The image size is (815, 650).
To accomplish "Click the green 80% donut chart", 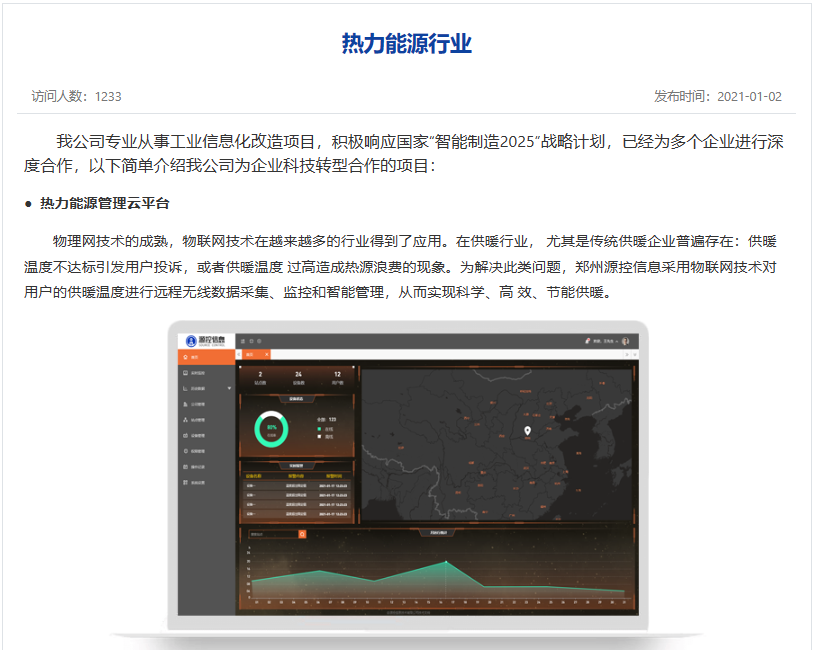I will pyautogui.click(x=271, y=428).
